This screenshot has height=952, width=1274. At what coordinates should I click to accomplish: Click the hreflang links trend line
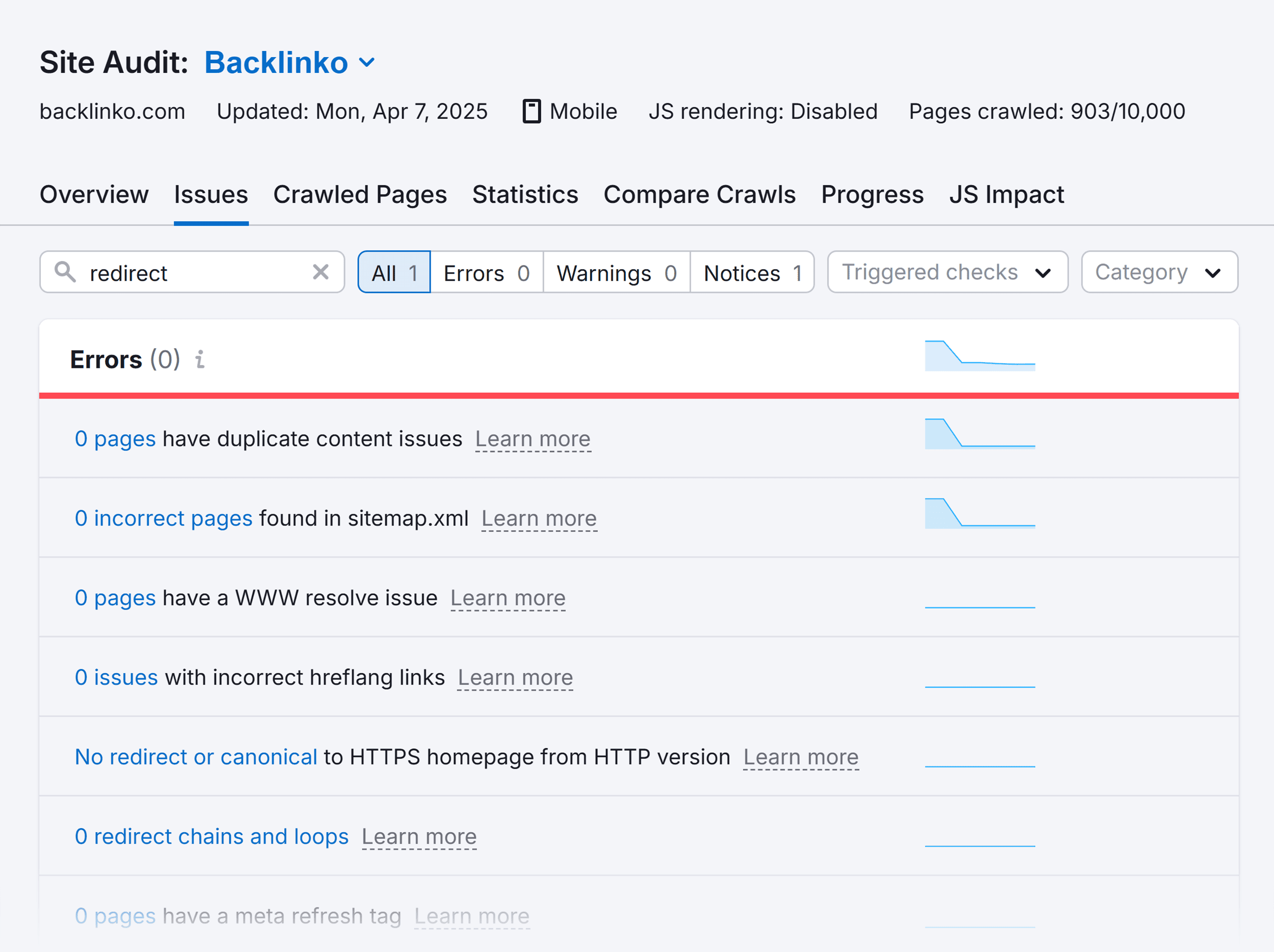click(x=979, y=686)
